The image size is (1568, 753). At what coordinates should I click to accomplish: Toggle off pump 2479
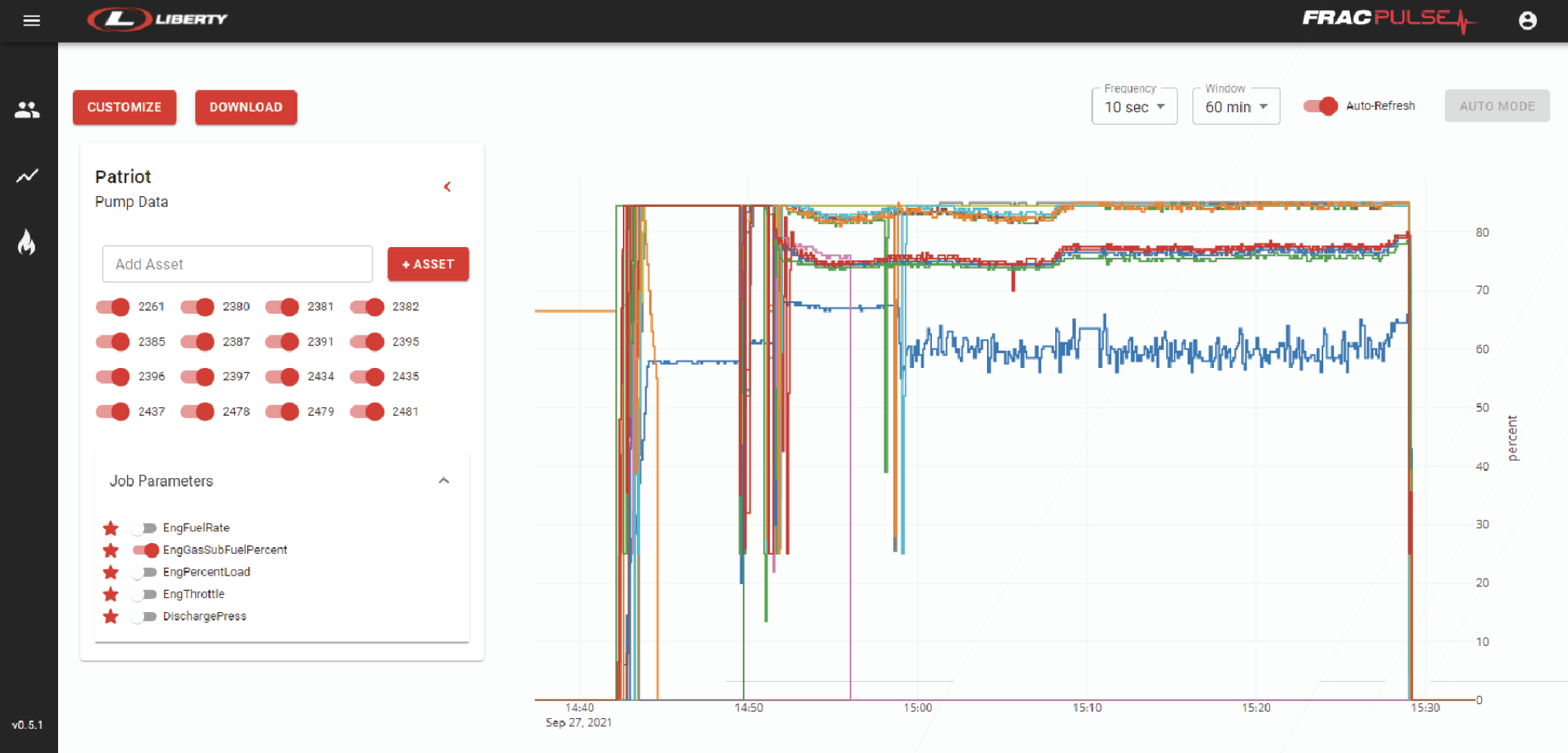(x=282, y=411)
